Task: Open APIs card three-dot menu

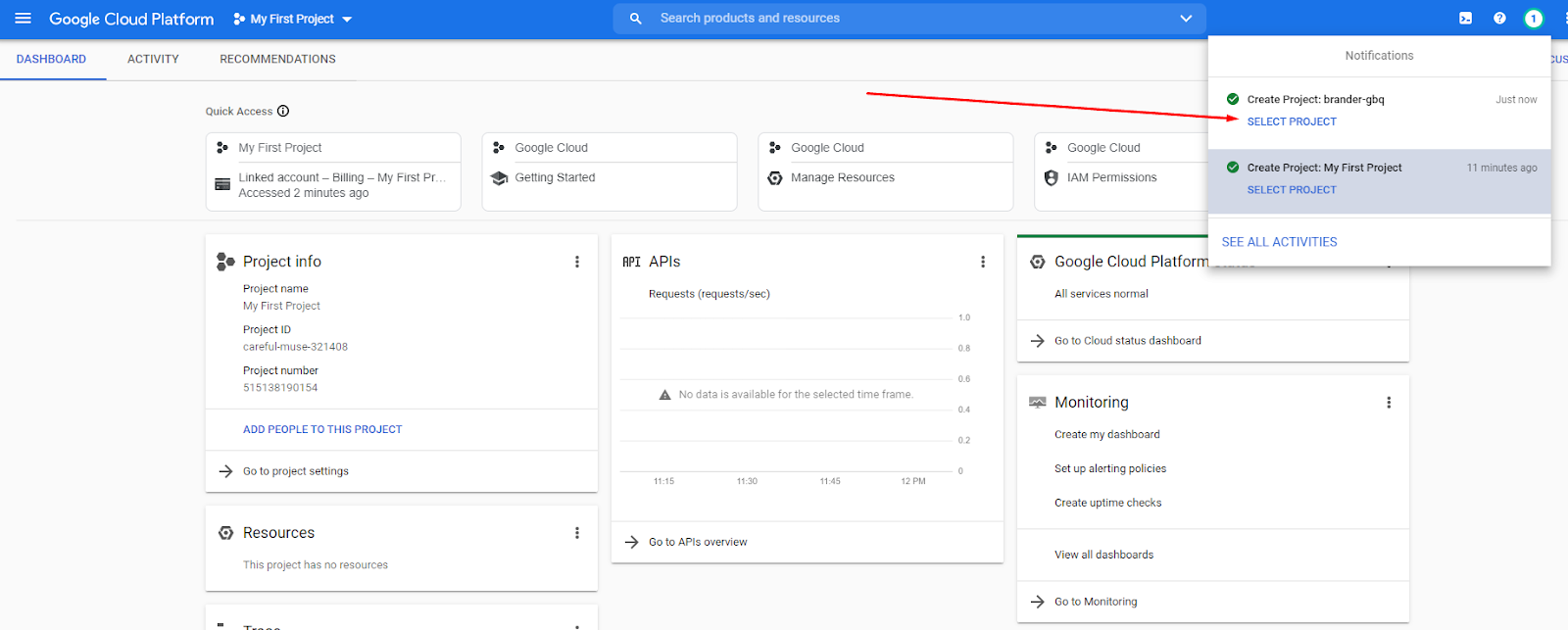Action: point(983,262)
